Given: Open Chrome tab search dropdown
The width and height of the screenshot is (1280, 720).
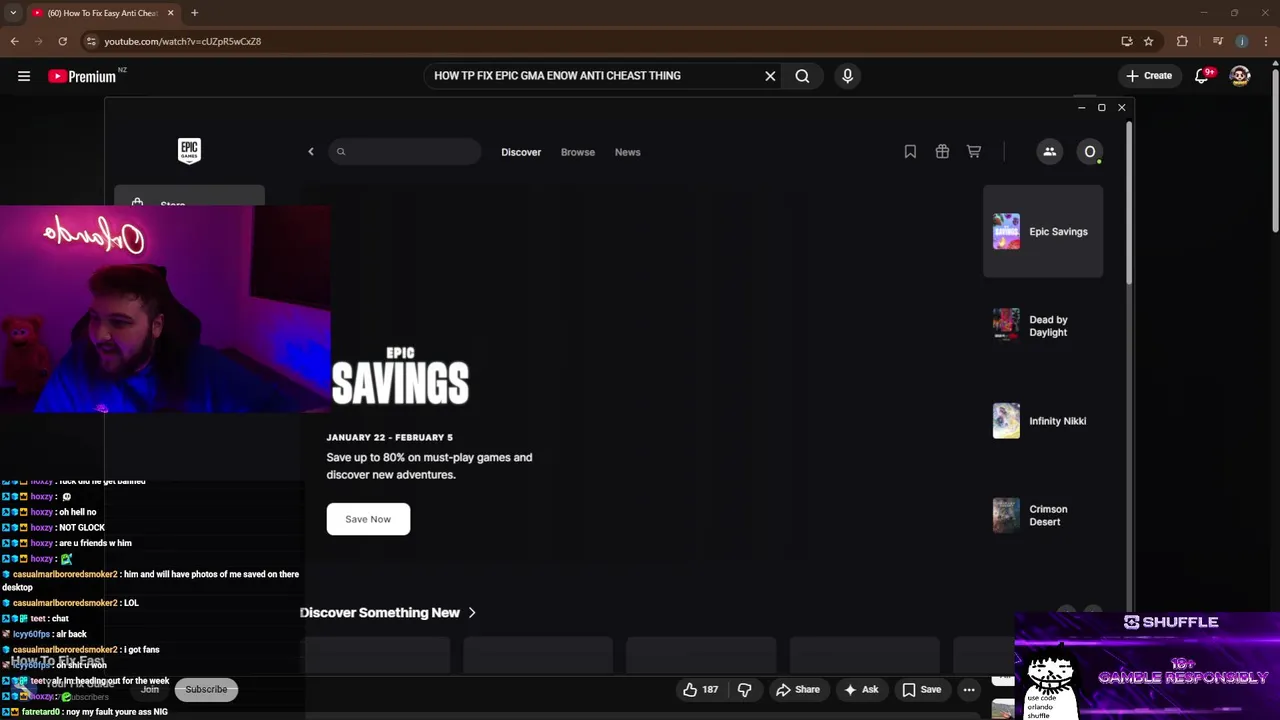Looking at the screenshot, I should pyautogui.click(x=13, y=13).
